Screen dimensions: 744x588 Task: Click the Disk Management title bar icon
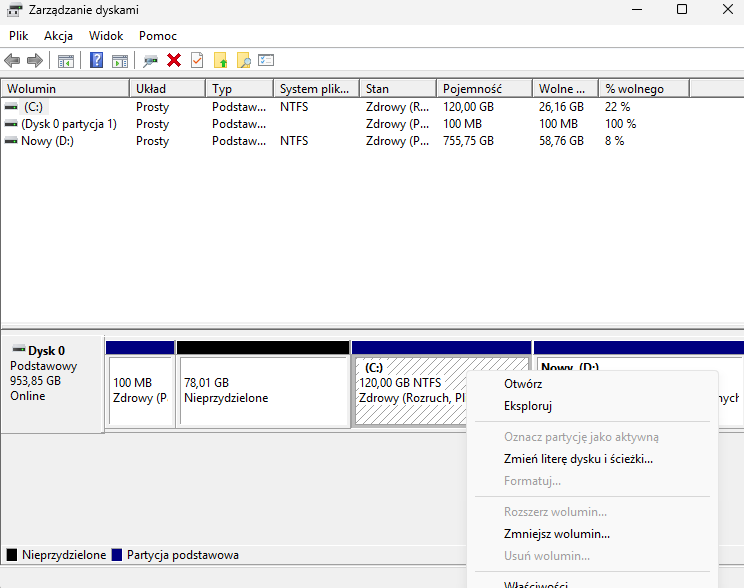click(14, 9)
